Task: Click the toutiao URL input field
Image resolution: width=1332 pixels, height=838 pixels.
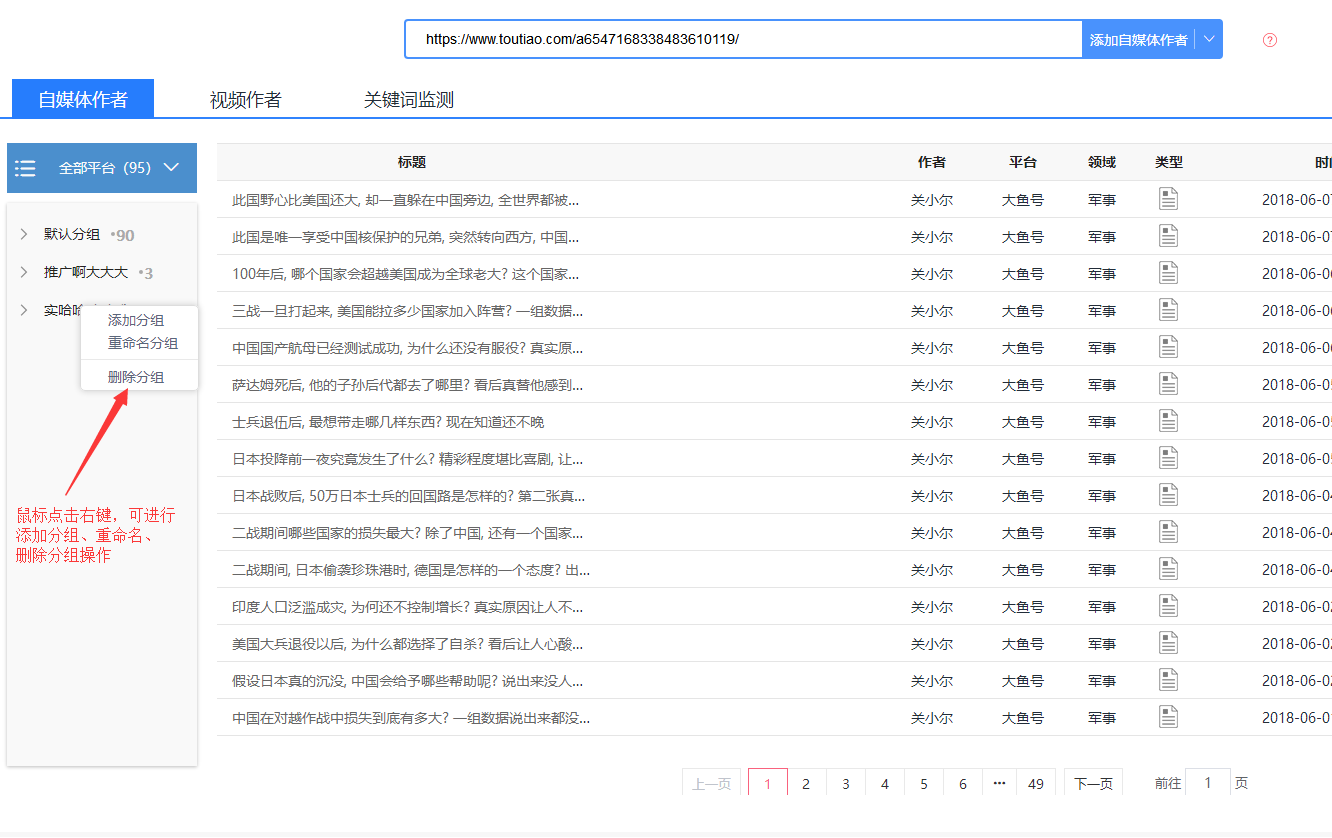Action: [744, 40]
